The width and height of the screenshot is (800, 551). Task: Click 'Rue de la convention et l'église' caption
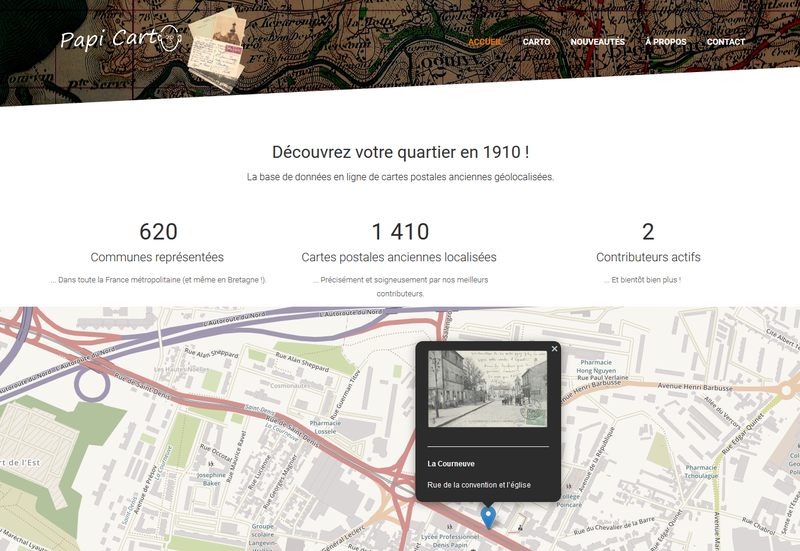pos(478,485)
